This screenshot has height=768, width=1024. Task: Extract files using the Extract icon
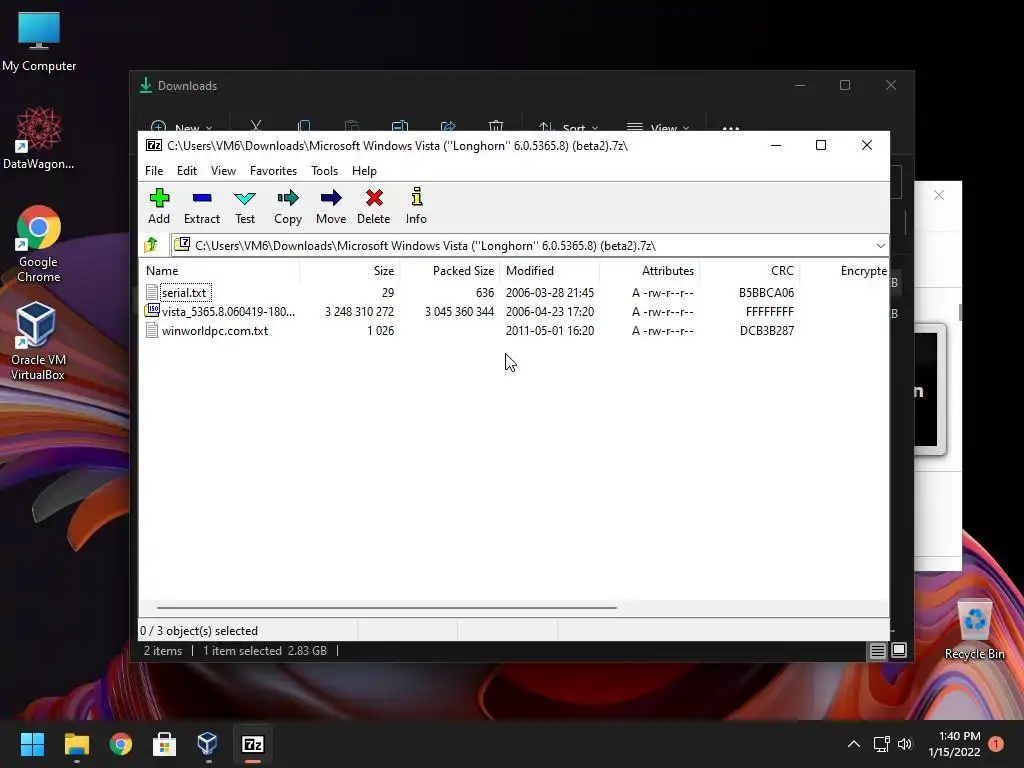pyautogui.click(x=202, y=206)
